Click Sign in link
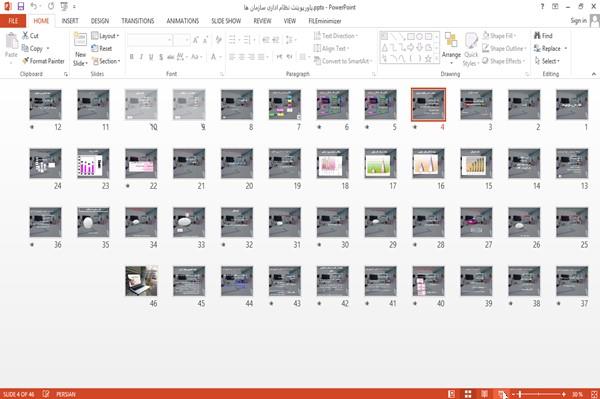 [578, 21]
